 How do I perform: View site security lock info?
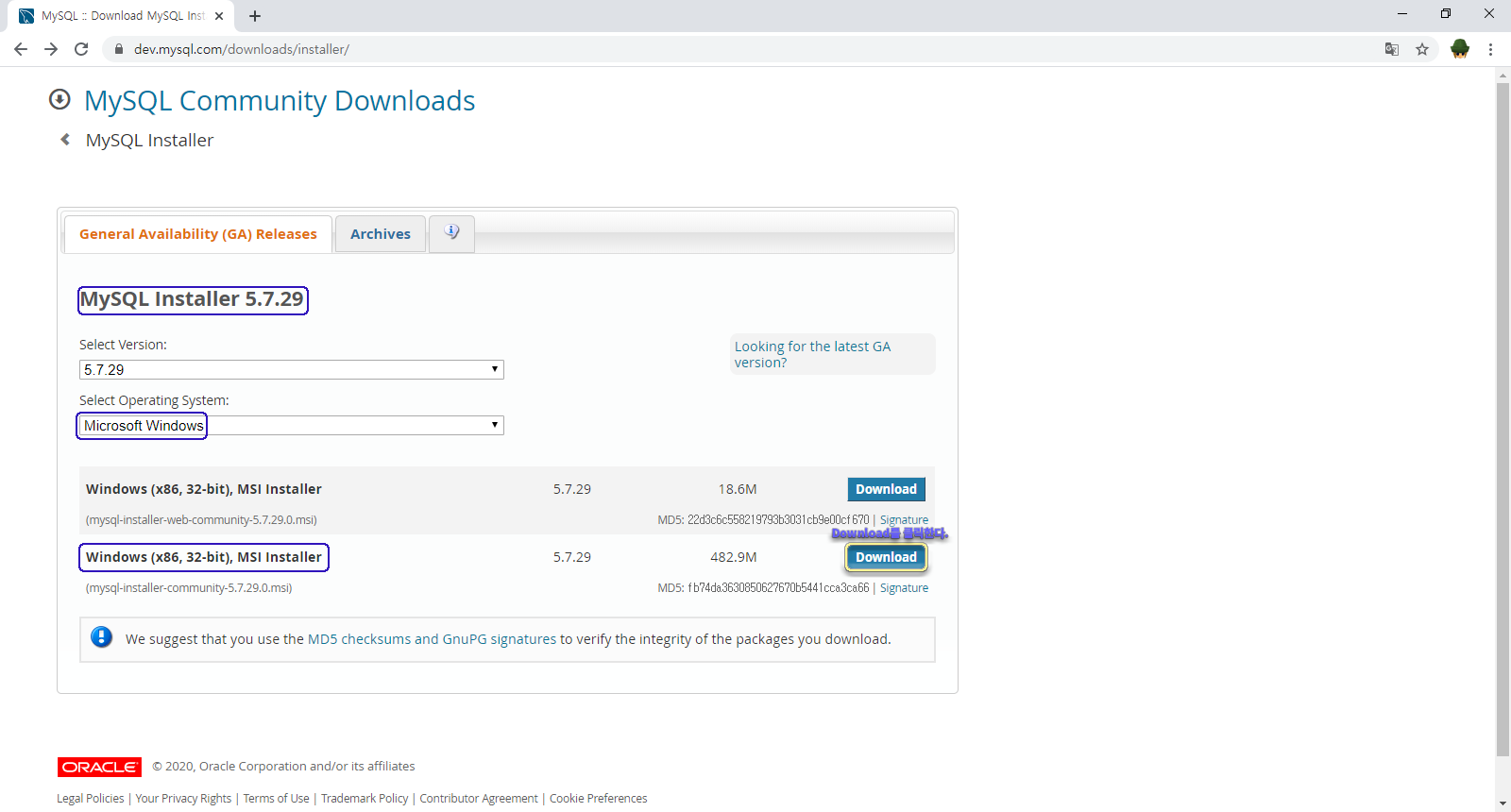click(118, 49)
